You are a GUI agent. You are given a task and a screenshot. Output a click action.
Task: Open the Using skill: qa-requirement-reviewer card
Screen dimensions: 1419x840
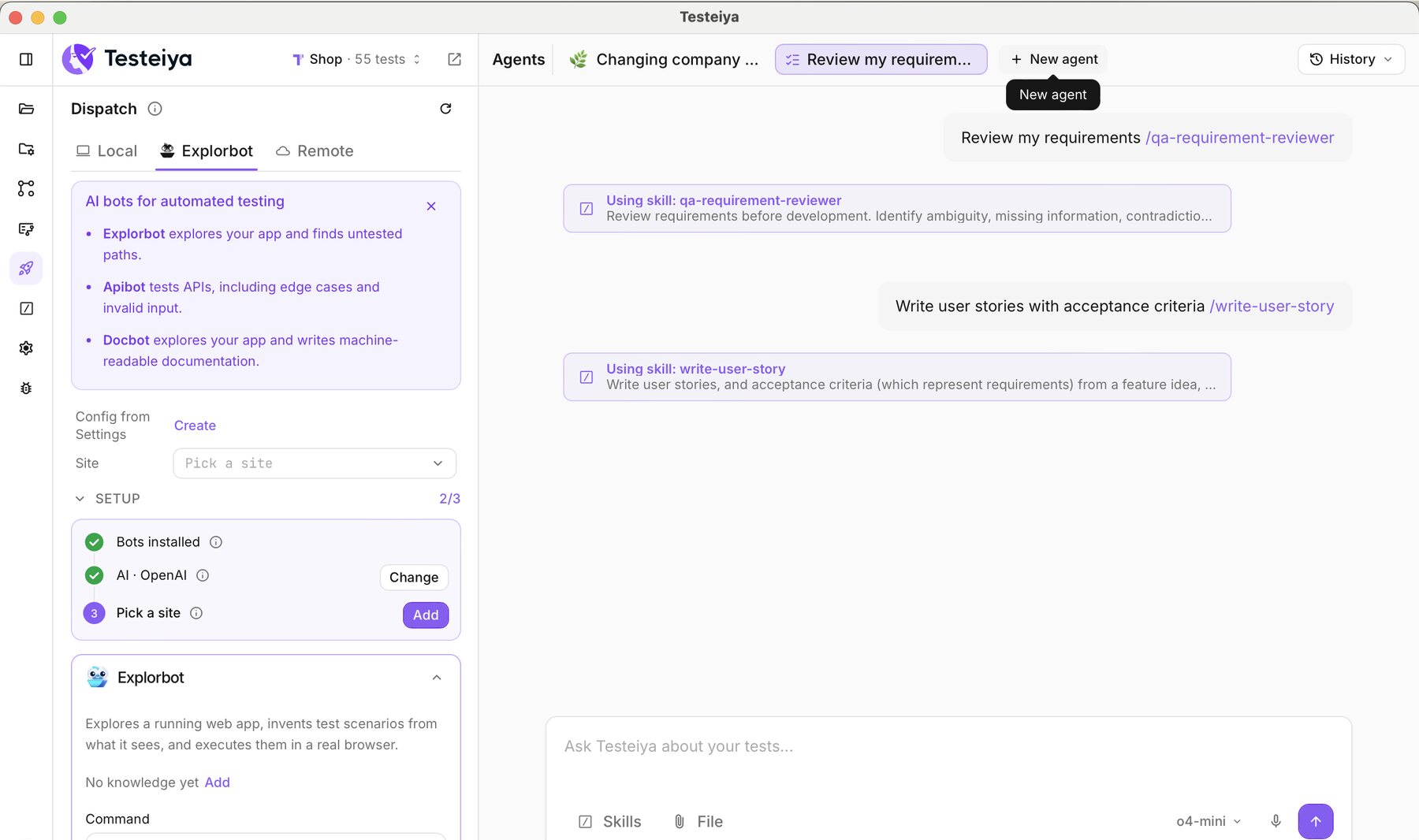[x=897, y=208]
